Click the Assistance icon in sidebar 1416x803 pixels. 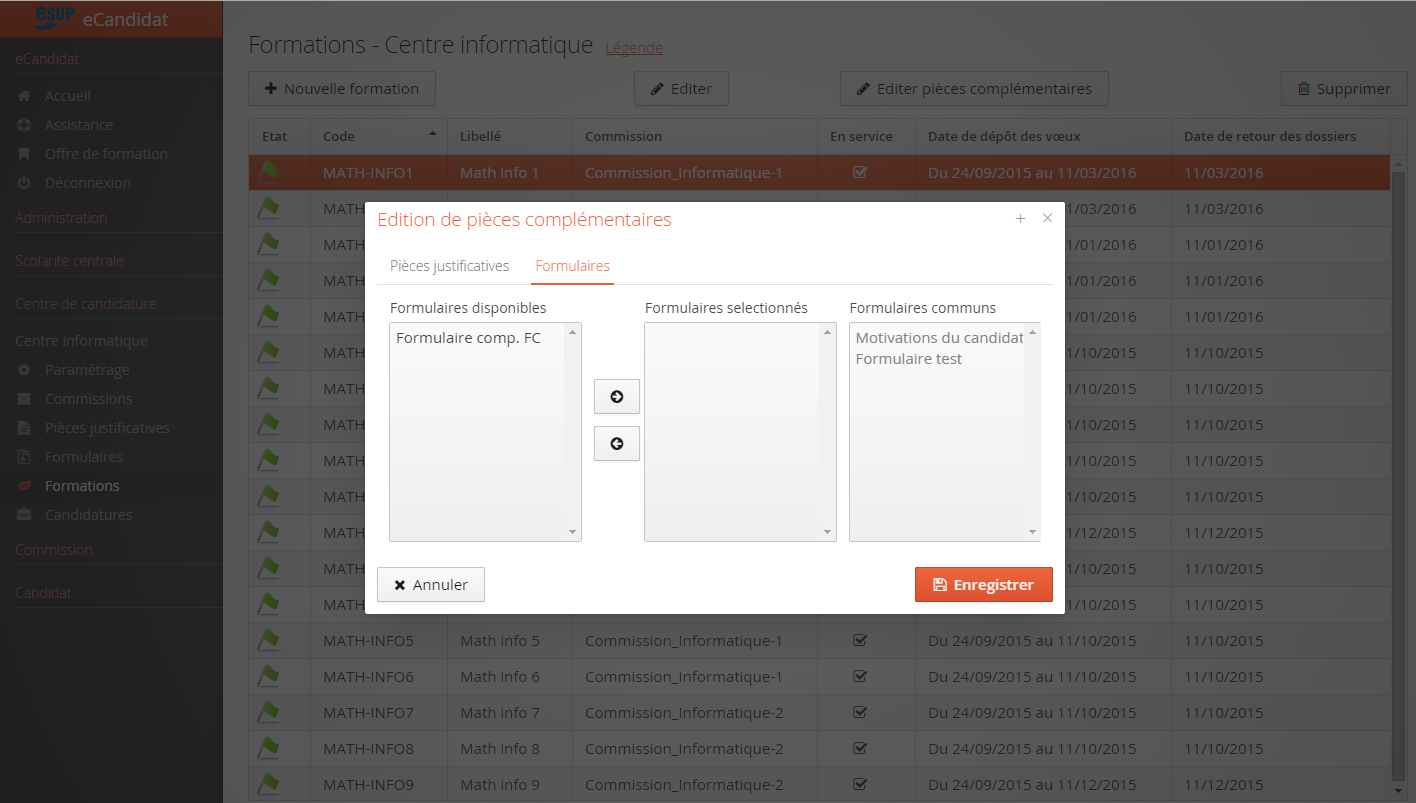pos(25,125)
